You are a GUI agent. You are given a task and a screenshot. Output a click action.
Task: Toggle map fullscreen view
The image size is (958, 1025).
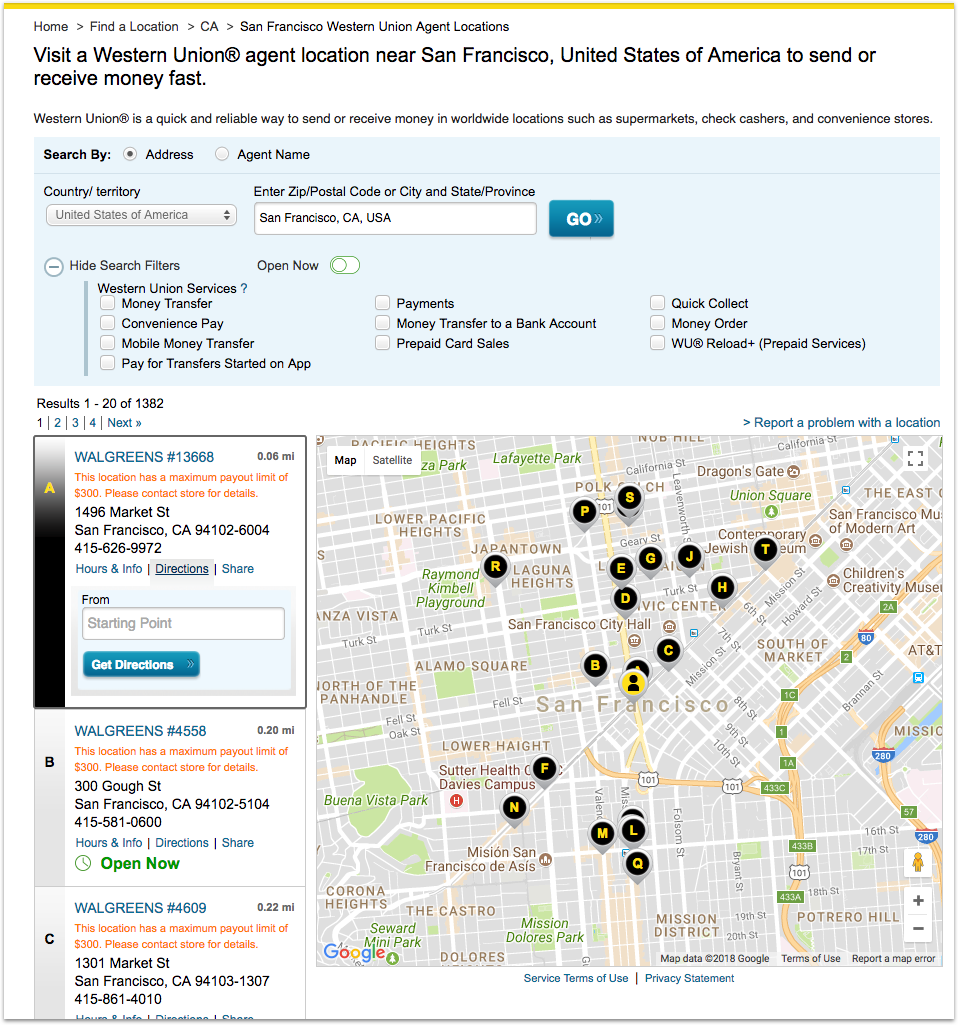(916, 459)
